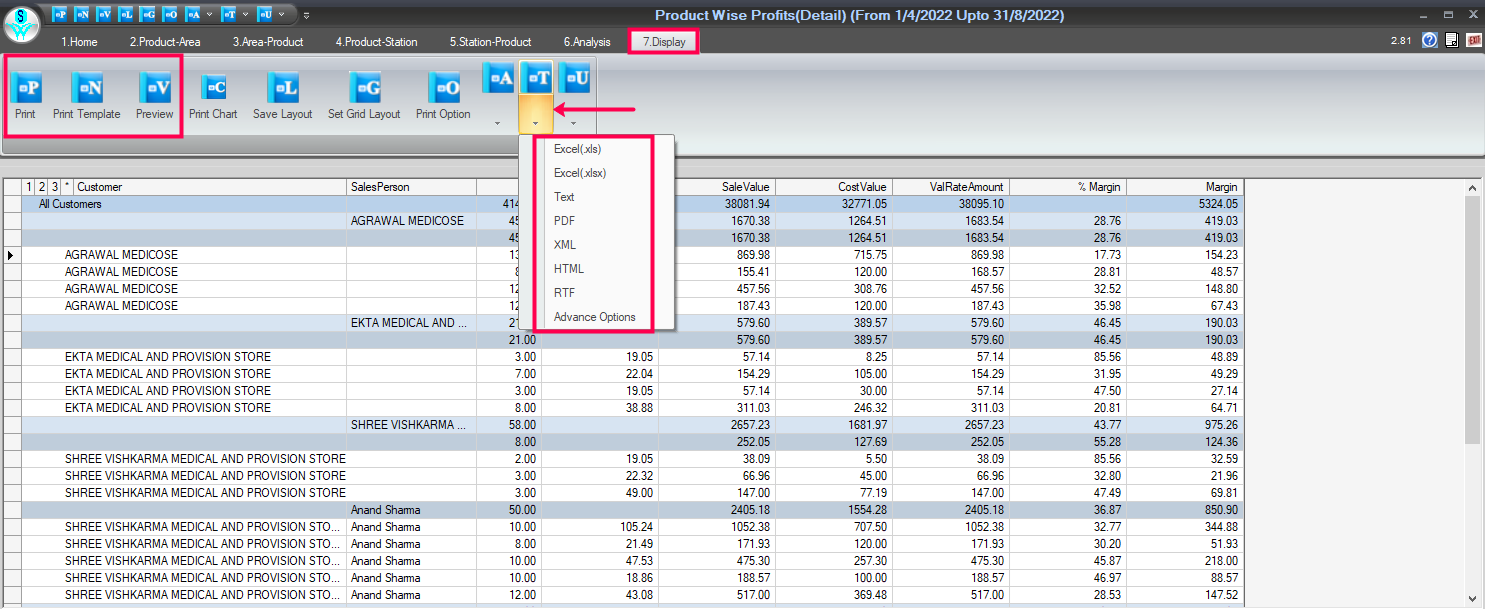Open the arrow beside quick access A icon
Image resolution: width=1485 pixels, height=609 pixels.
point(208,15)
